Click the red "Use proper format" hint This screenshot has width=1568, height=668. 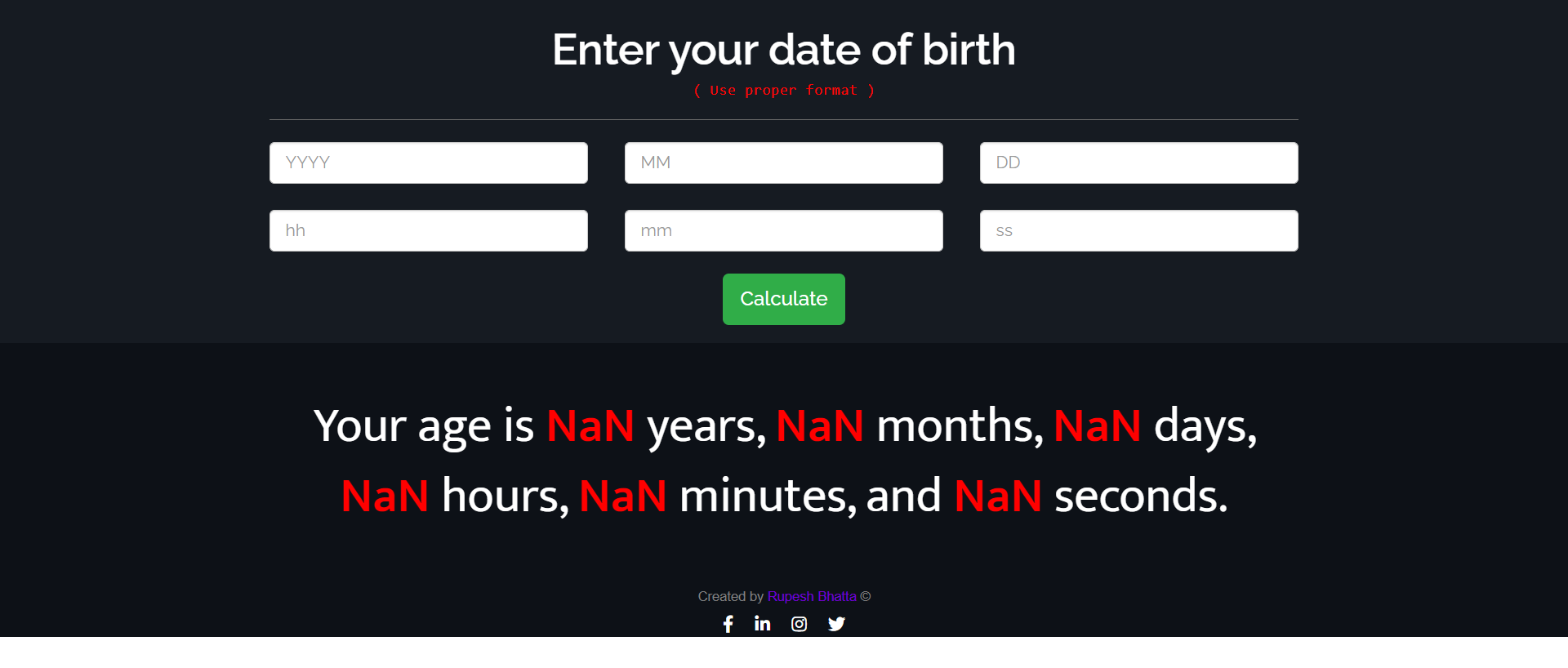(784, 90)
